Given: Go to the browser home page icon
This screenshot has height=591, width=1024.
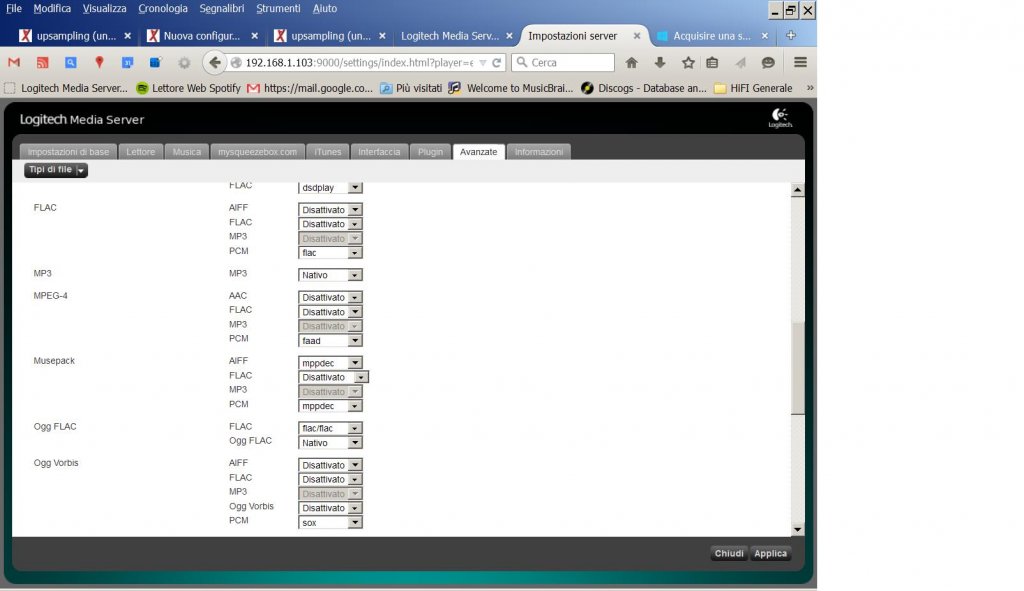Looking at the screenshot, I should pyautogui.click(x=632, y=63).
